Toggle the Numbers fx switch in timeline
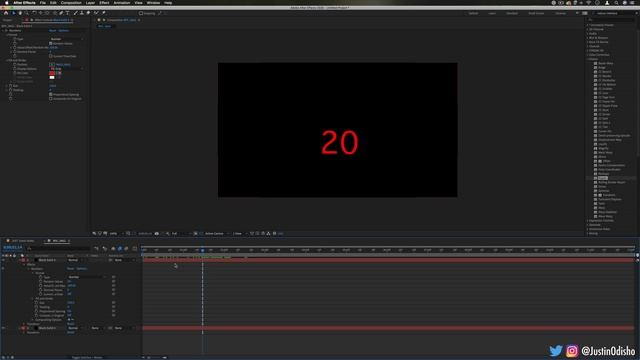The width and height of the screenshot is (640, 360). pyautogui.click(x=3, y=269)
